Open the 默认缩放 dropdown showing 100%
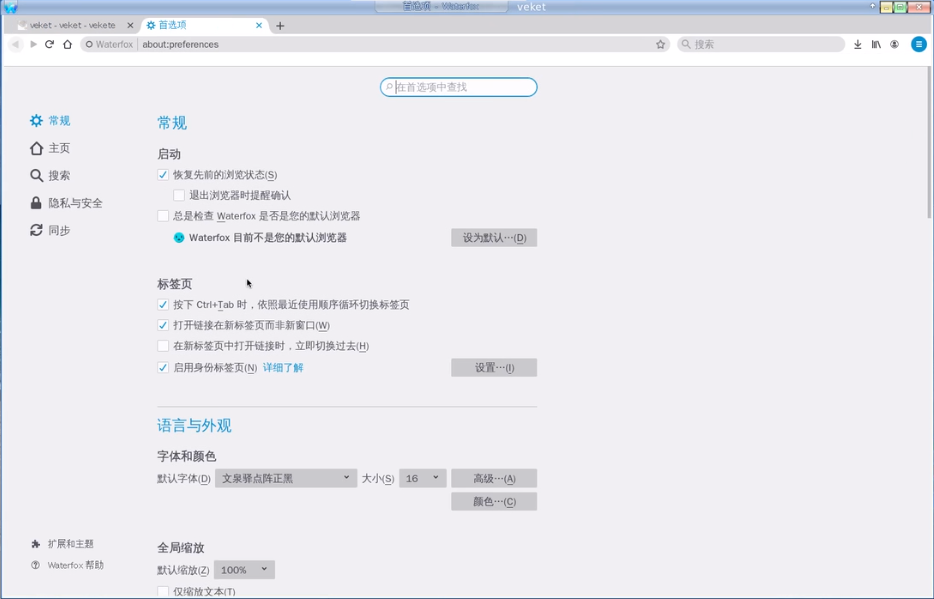This screenshot has width=934, height=599. tap(244, 570)
